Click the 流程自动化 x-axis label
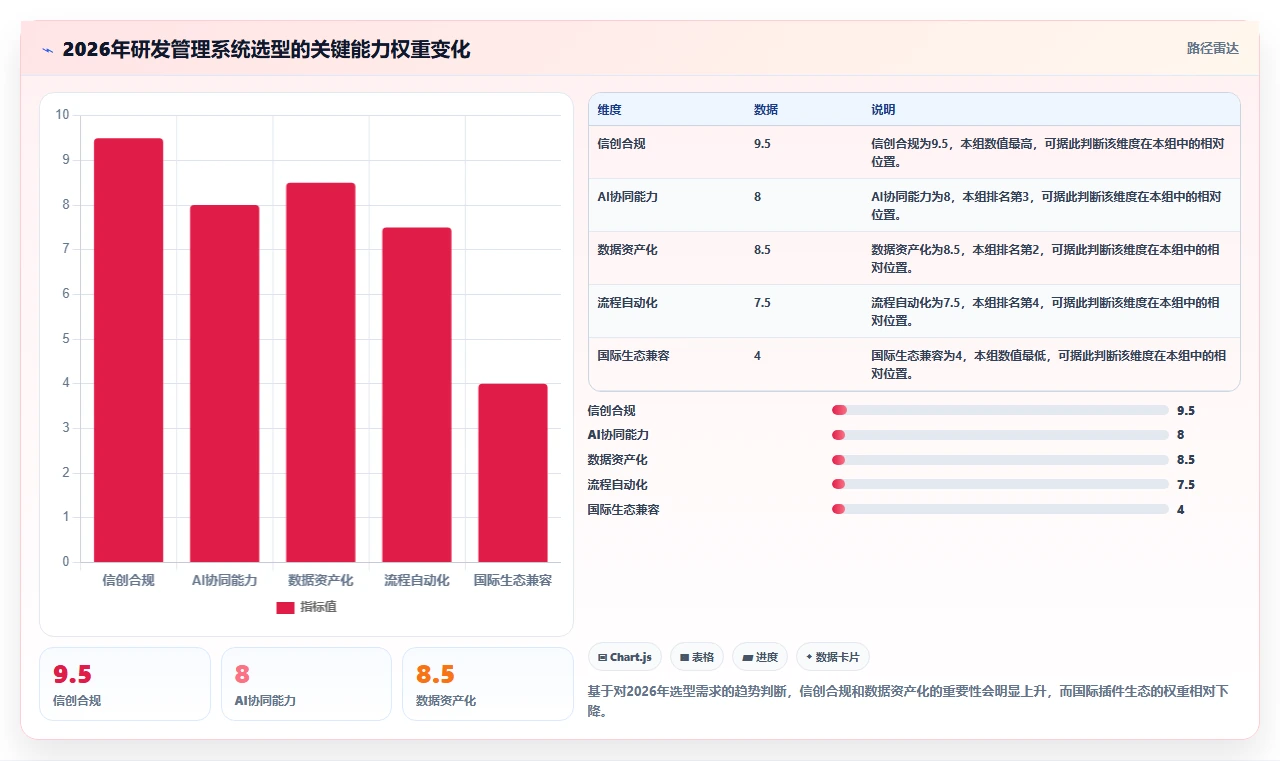 tap(416, 580)
